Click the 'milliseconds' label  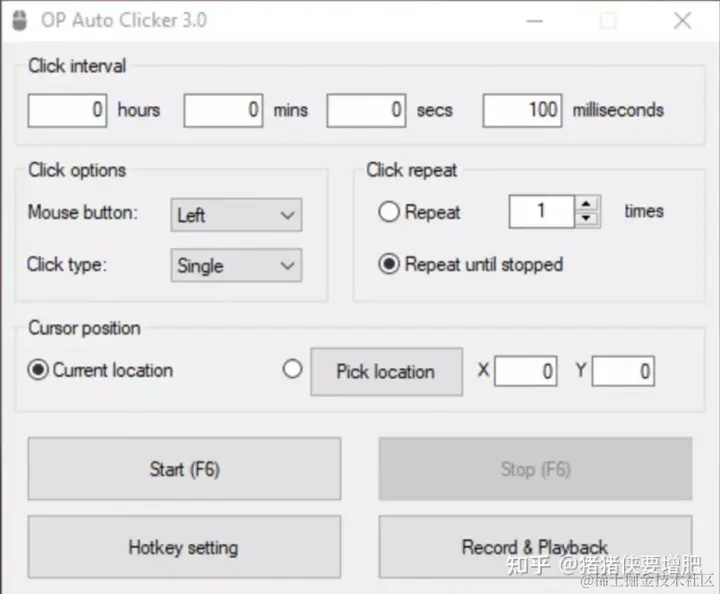(x=618, y=110)
